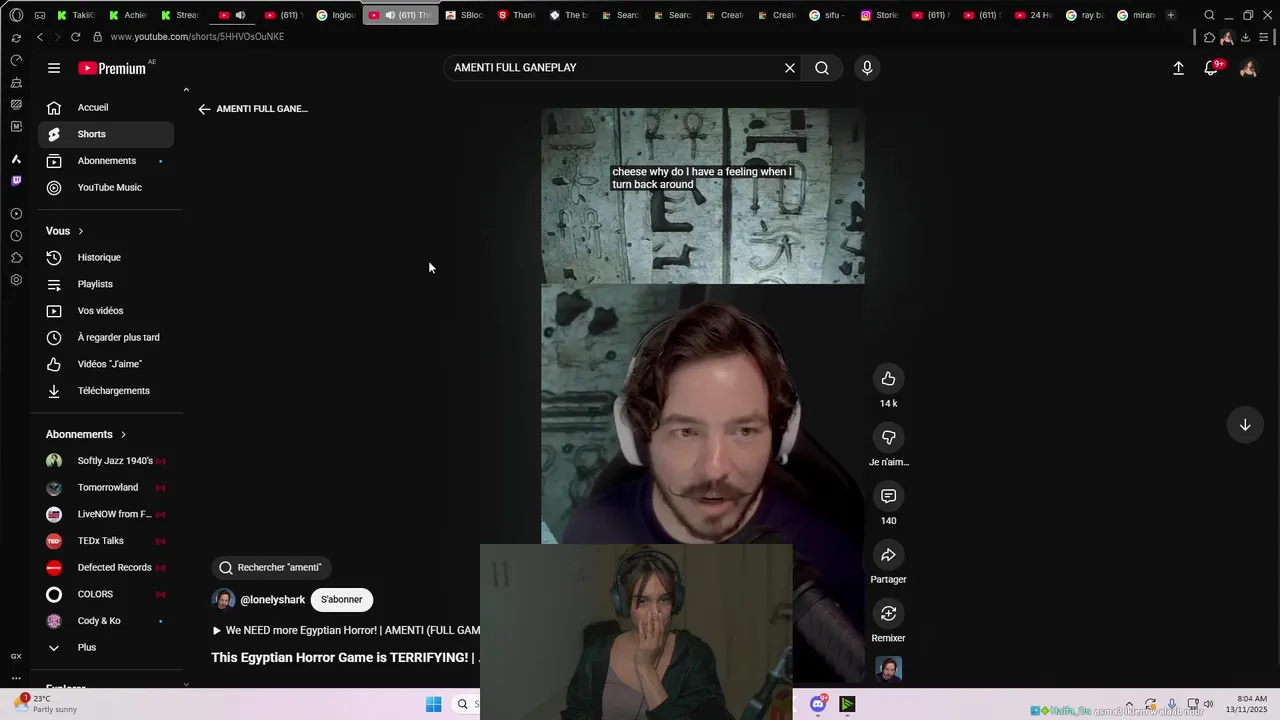Open the @lonelyshark channel link
Image resolution: width=1280 pixels, height=720 pixels.
point(273,600)
